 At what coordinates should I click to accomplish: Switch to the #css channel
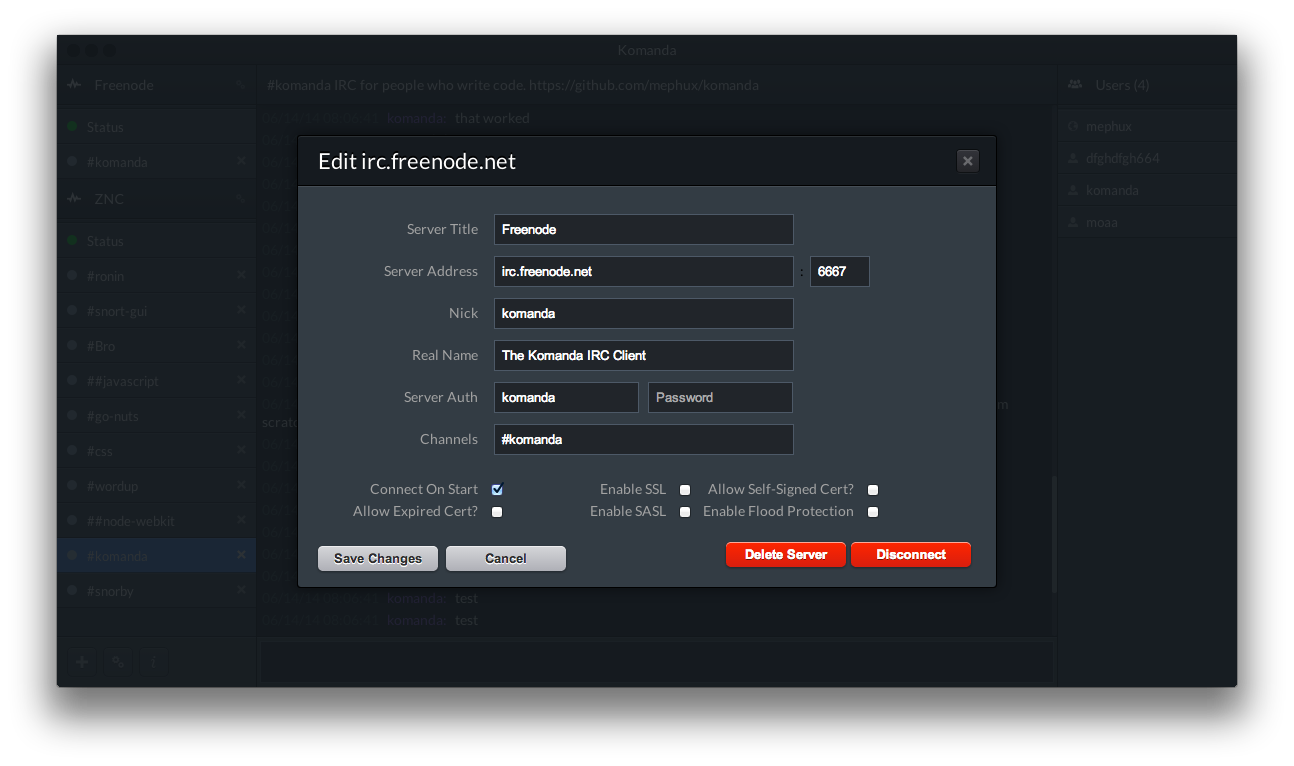tap(157, 451)
